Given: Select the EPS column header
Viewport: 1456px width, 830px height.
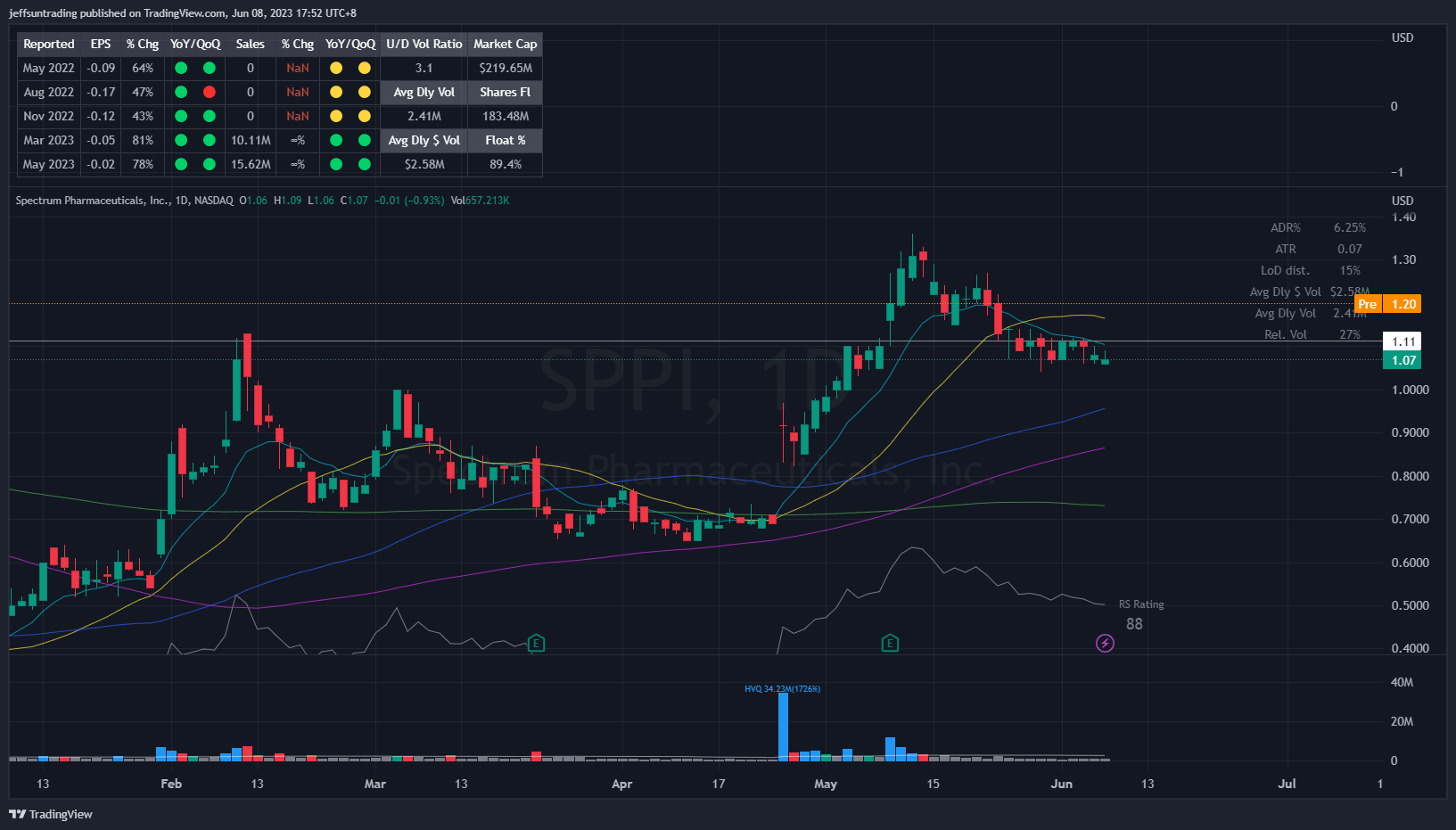Looking at the screenshot, I should (x=101, y=44).
